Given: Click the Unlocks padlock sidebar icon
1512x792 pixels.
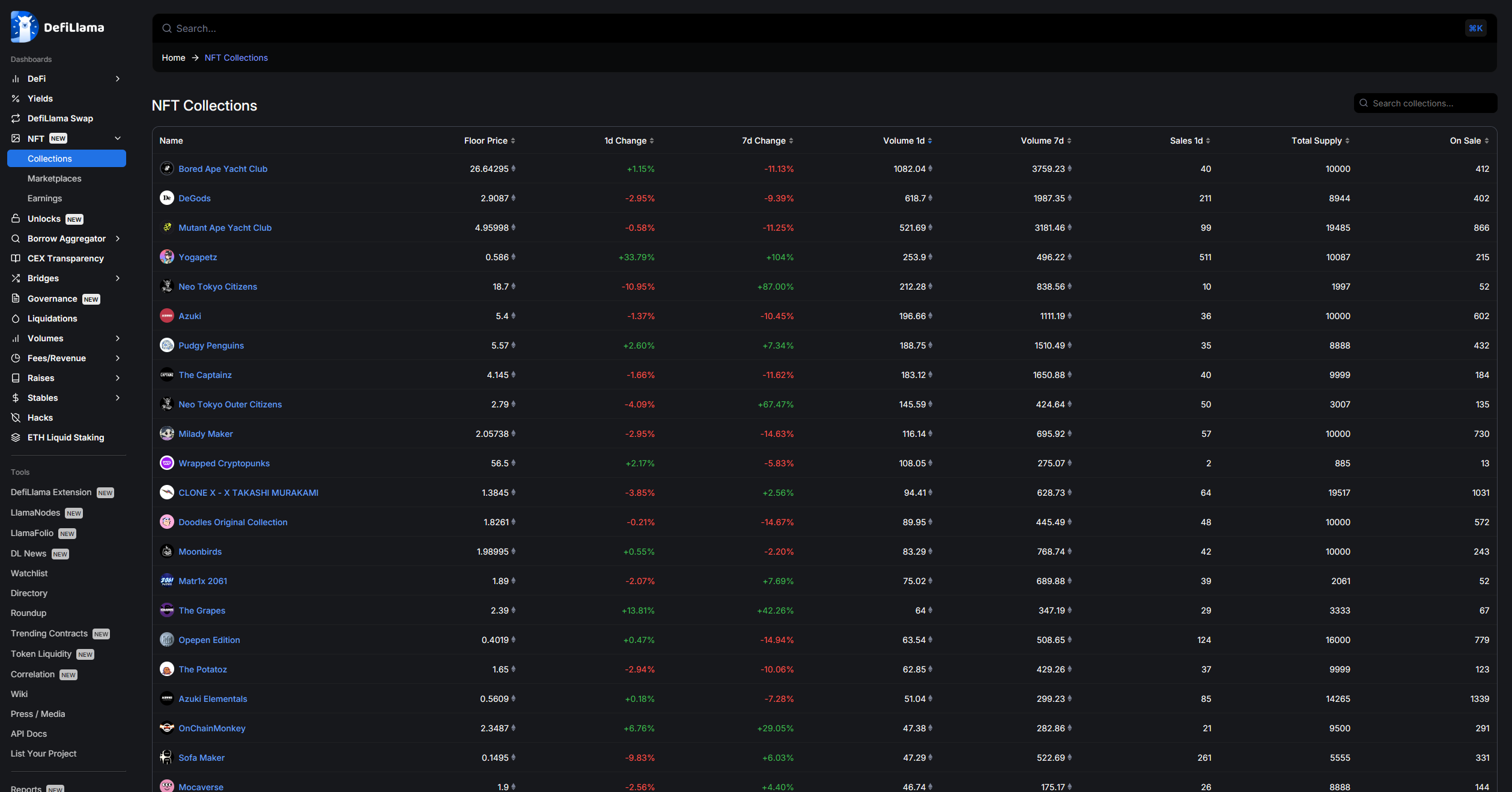Looking at the screenshot, I should 16,219.
